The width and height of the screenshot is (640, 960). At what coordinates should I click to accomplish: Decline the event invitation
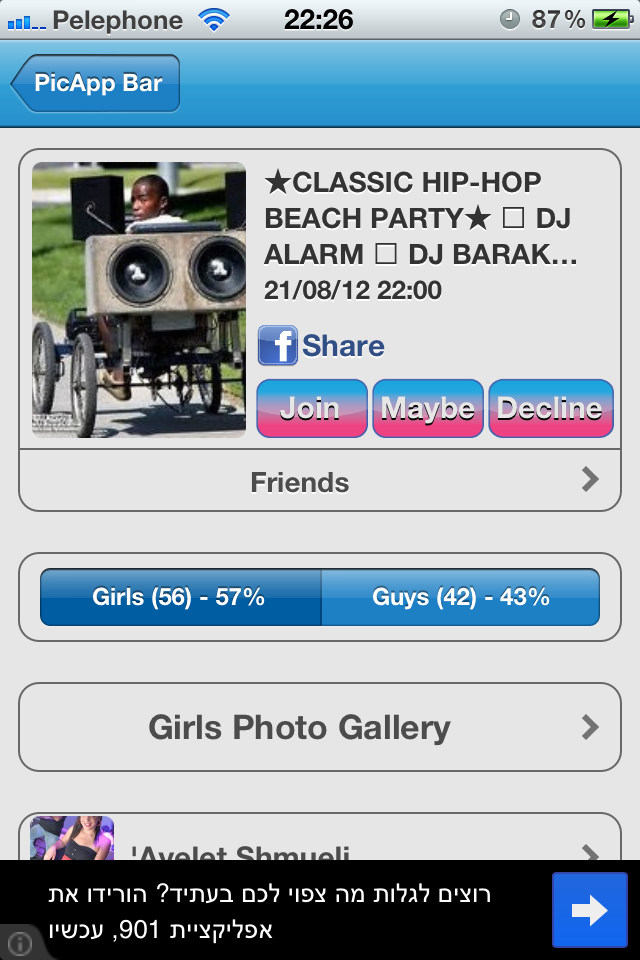pyautogui.click(x=551, y=408)
